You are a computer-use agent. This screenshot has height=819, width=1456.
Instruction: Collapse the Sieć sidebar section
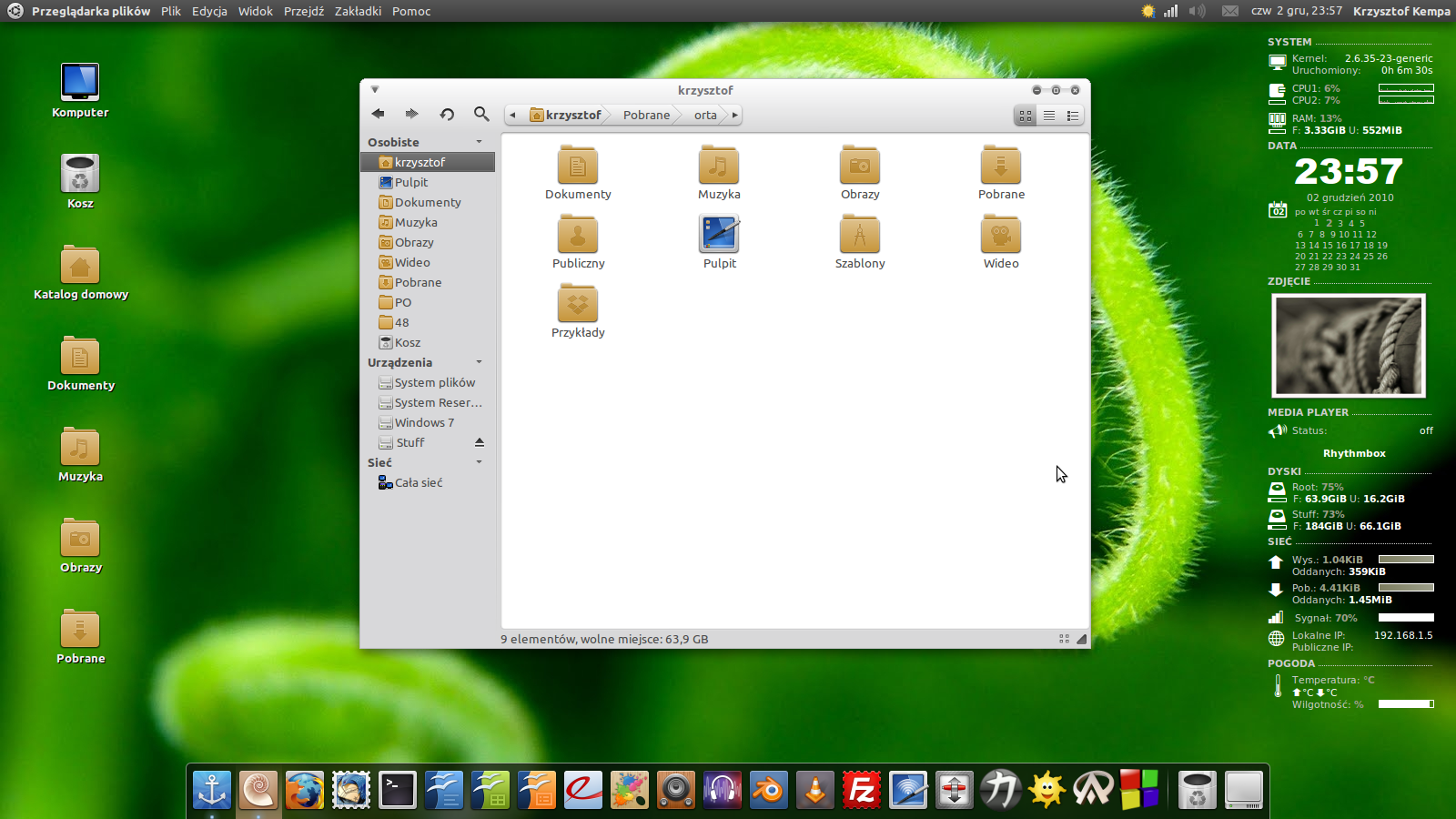pyautogui.click(x=479, y=462)
